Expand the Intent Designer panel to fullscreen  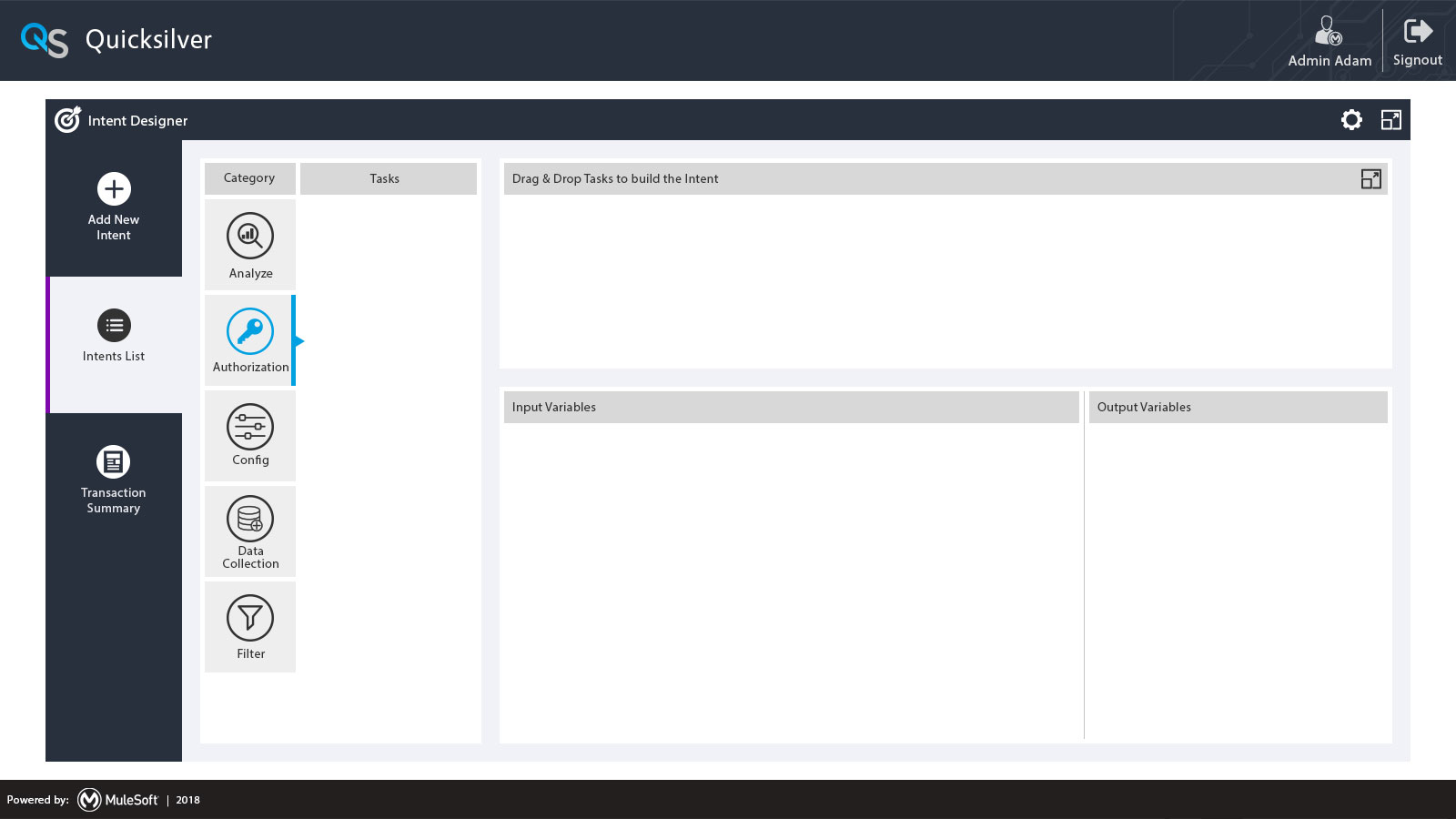point(1391,120)
